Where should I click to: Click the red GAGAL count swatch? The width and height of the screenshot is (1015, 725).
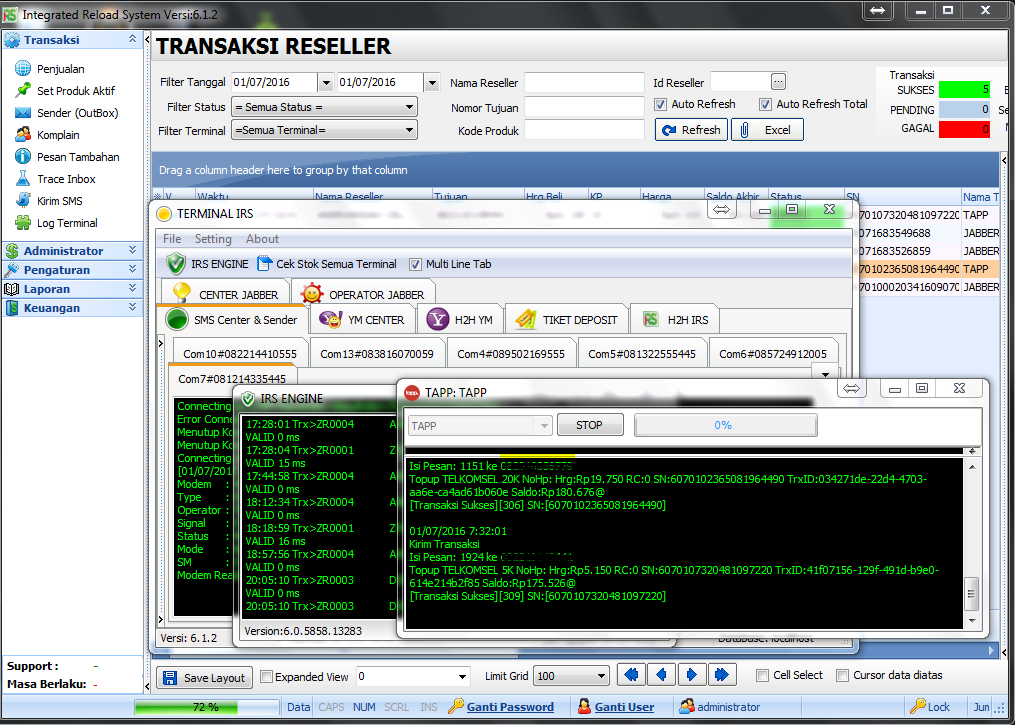pyautogui.click(x=964, y=129)
